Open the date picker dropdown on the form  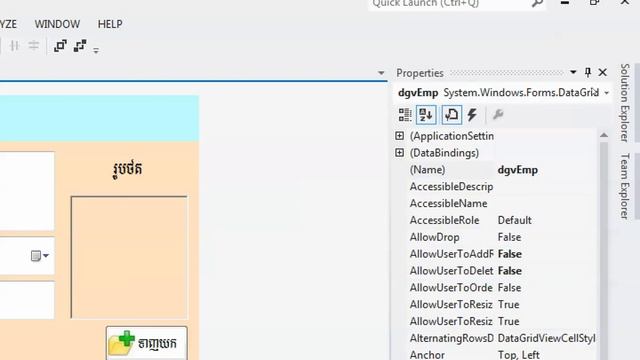click(40, 256)
